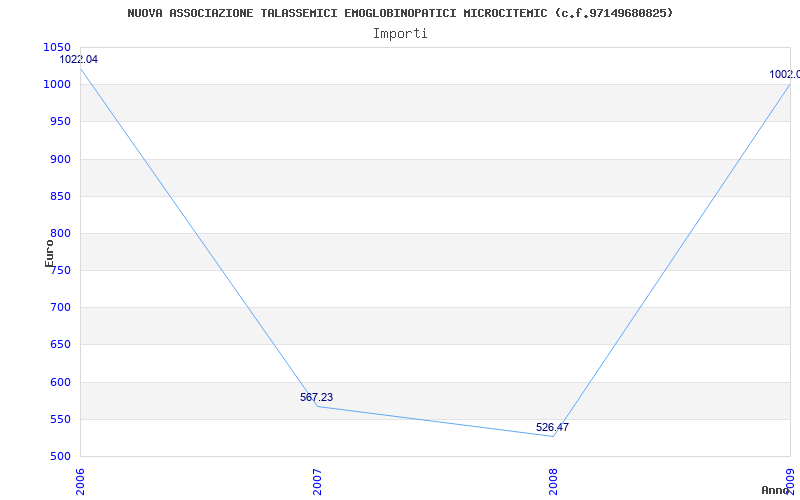The height and width of the screenshot is (500, 800).
Task: Select the Euro axis label
Action: (49, 253)
